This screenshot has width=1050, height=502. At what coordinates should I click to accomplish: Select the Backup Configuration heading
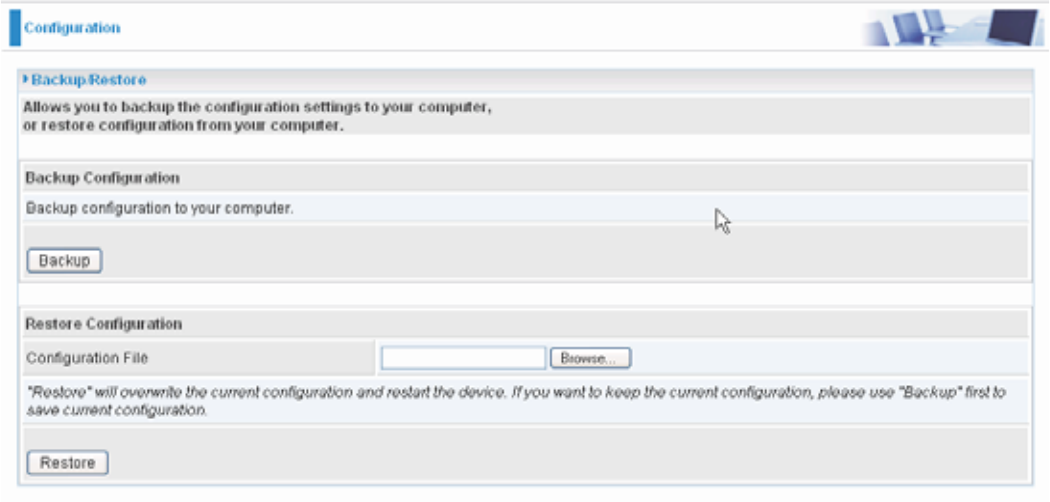pos(102,178)
